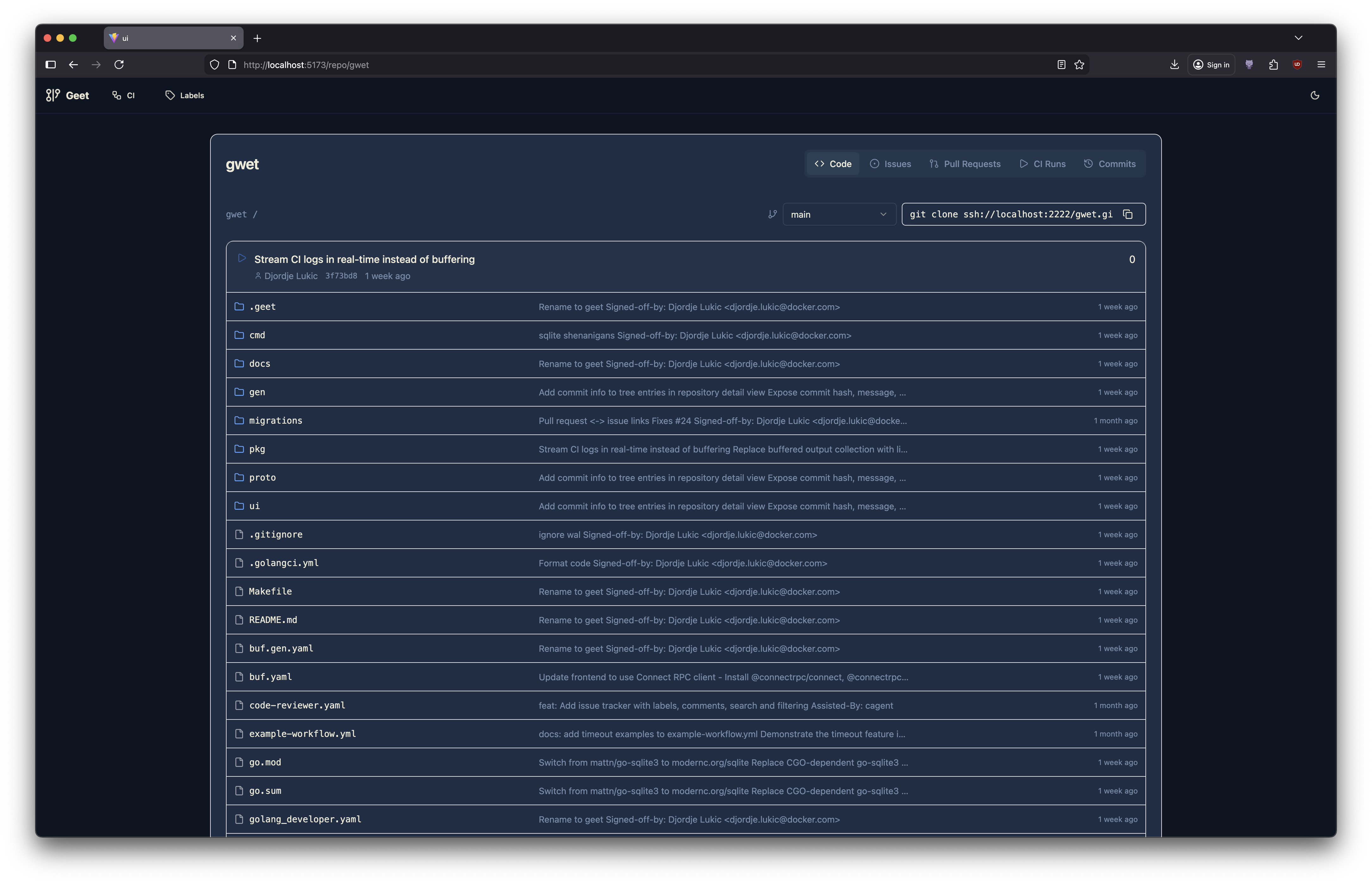
Task: Open the main branch dropdown
Action: pos(839,214)
